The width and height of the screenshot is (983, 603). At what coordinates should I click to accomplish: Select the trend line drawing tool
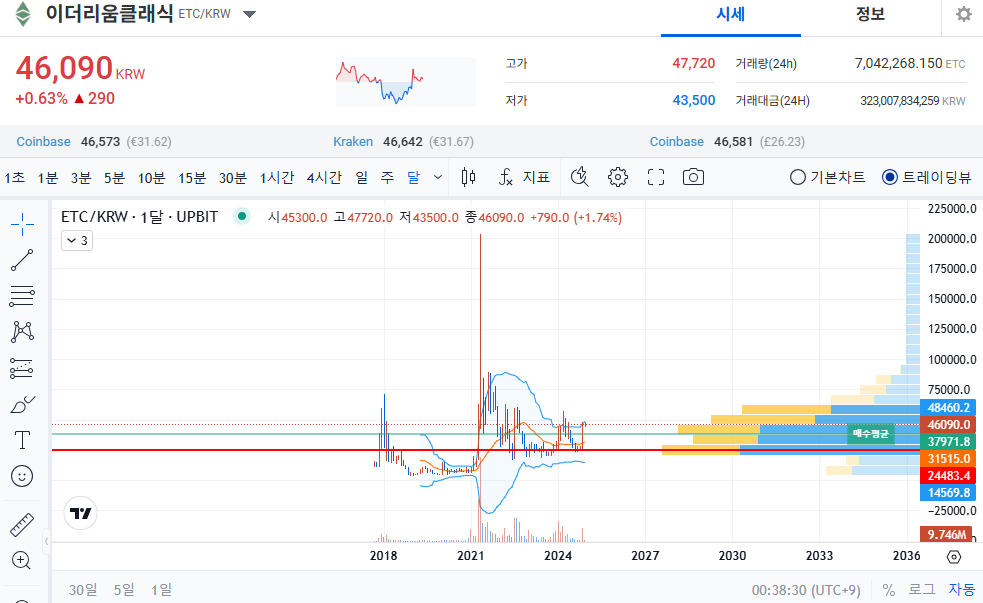22,260
